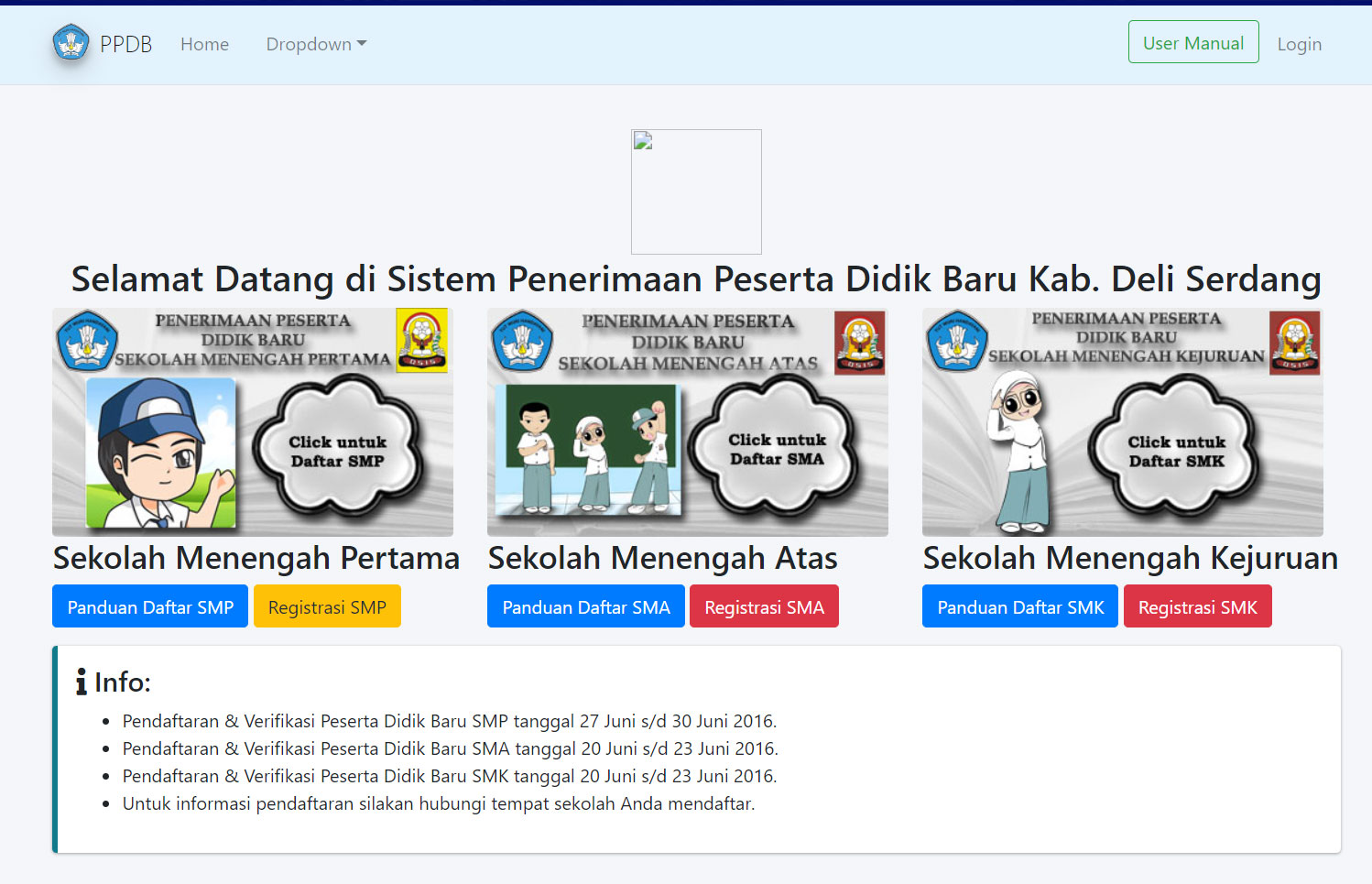Open the Home navigation item
Image resolution: width=1372 pixels, height=884 pixels.
[204, 44]
